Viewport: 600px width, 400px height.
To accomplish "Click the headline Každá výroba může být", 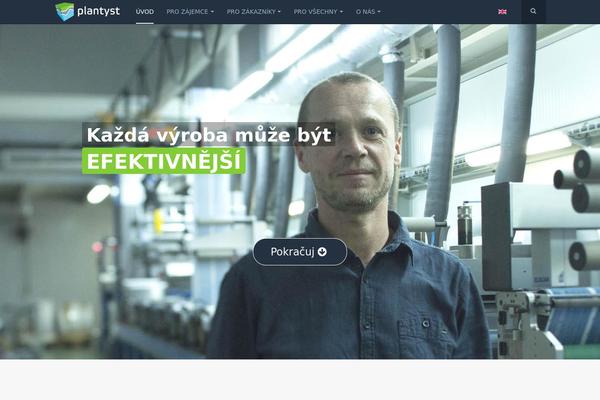I will [209, 135].
